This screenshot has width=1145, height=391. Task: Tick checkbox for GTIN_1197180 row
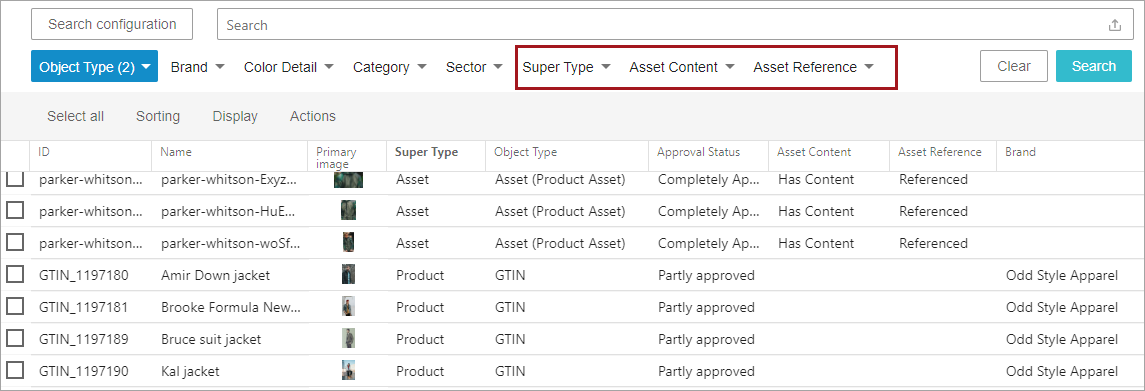point(15,275)
